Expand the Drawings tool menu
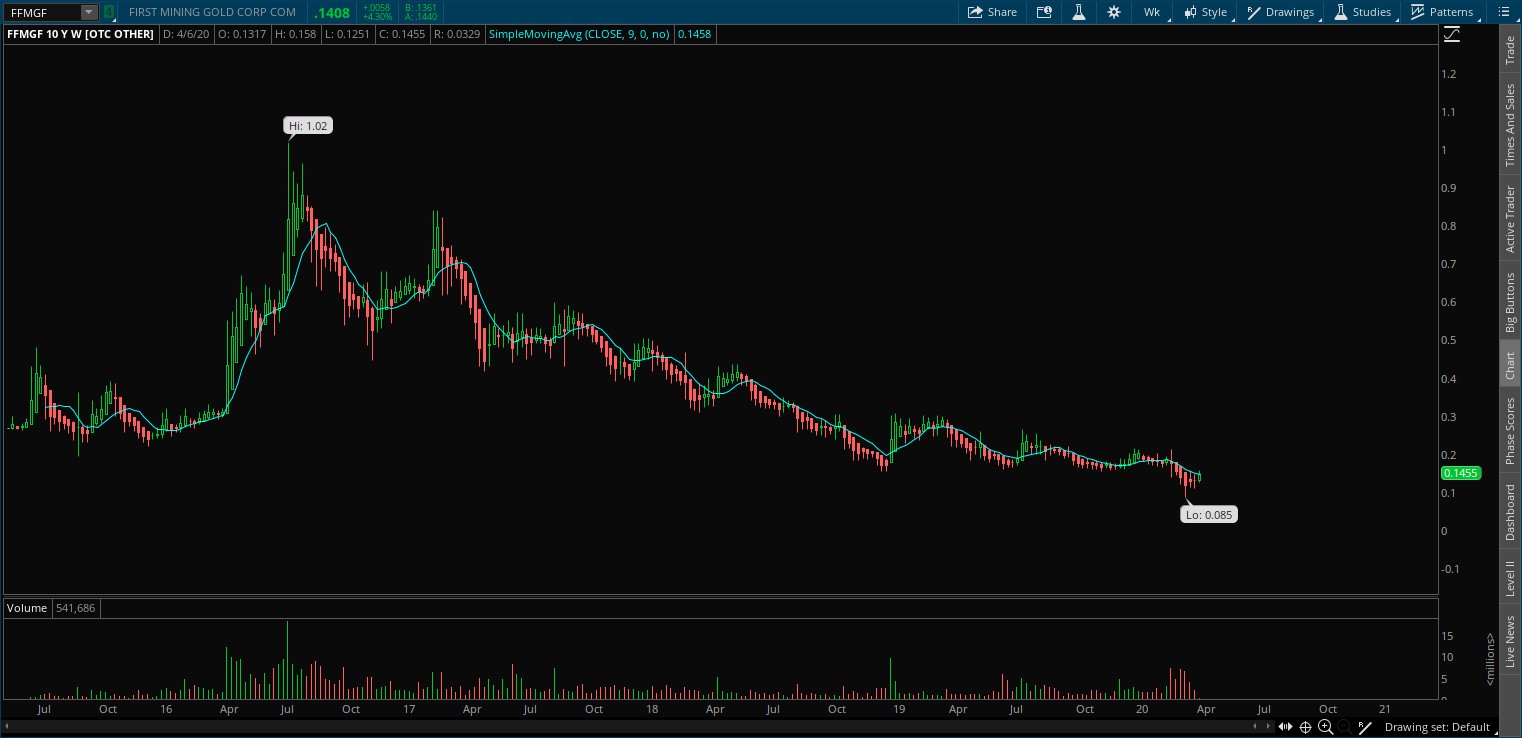1522x738 pixels. click(x=1281, y=12)
